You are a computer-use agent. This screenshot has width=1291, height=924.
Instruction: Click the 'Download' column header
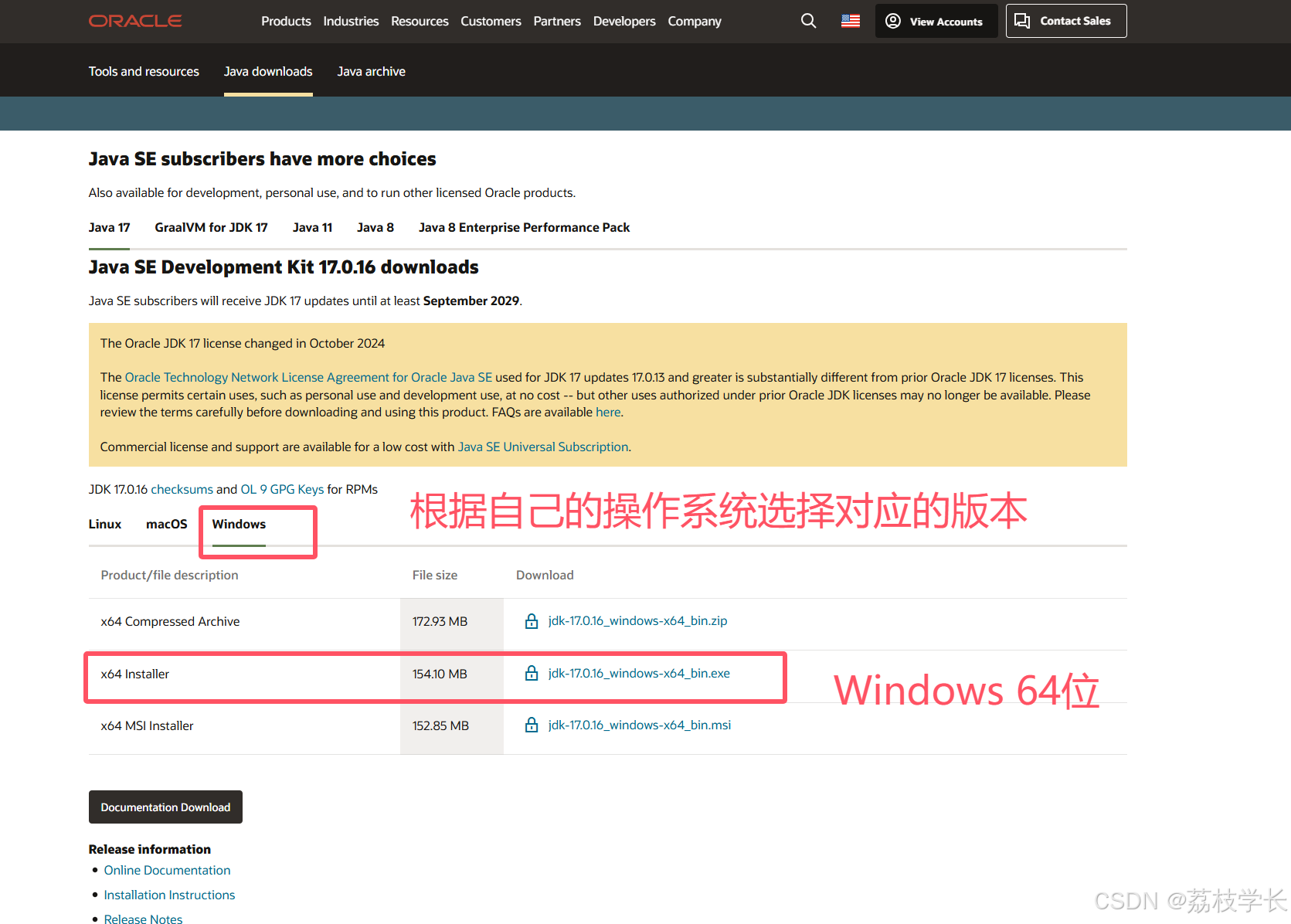click(x=545, y=575)
